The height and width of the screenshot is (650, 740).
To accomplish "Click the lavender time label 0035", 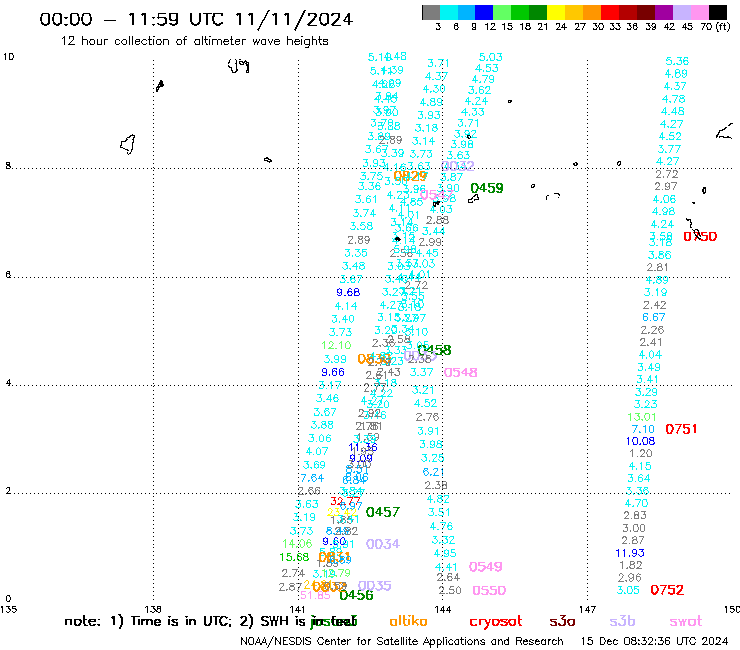I will [x=375, y=585].
